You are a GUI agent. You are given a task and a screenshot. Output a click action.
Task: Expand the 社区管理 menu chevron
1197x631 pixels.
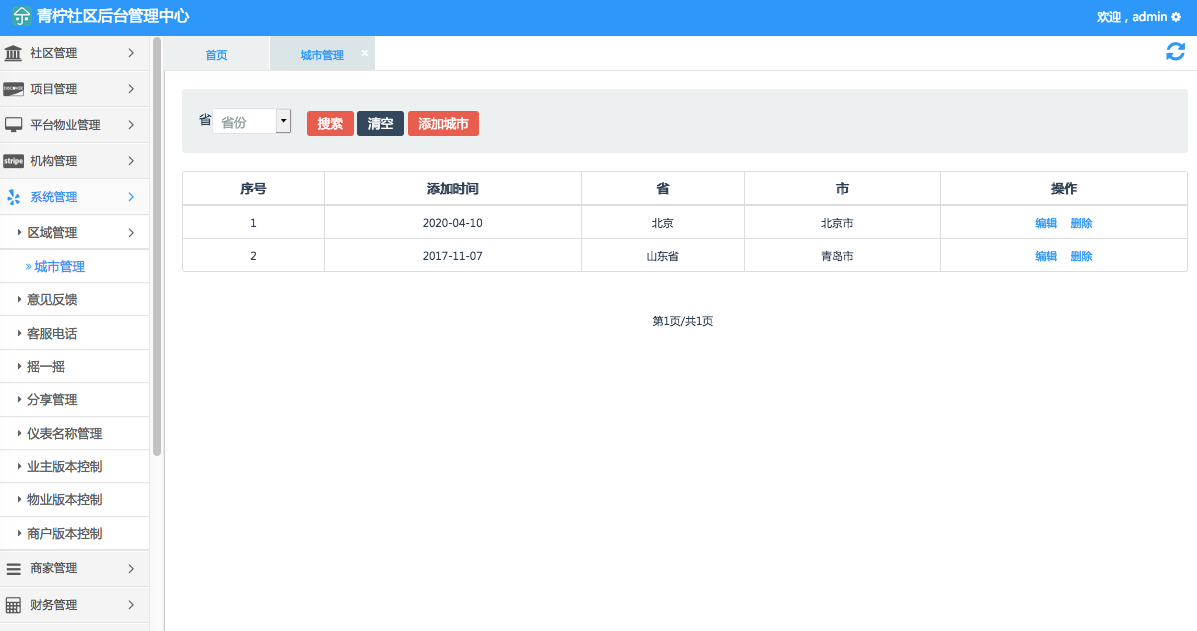click(131, 53)
